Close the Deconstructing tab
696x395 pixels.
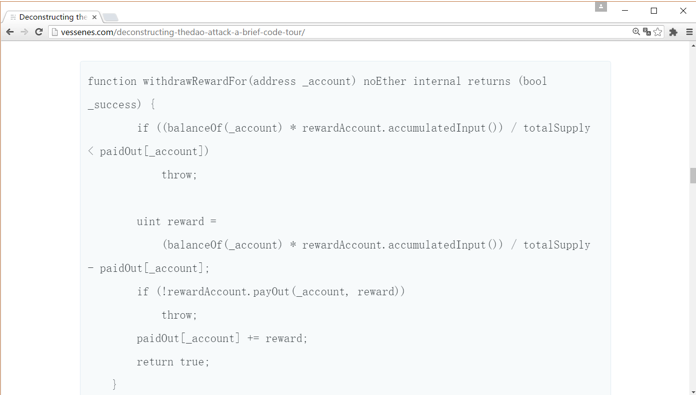94,17
